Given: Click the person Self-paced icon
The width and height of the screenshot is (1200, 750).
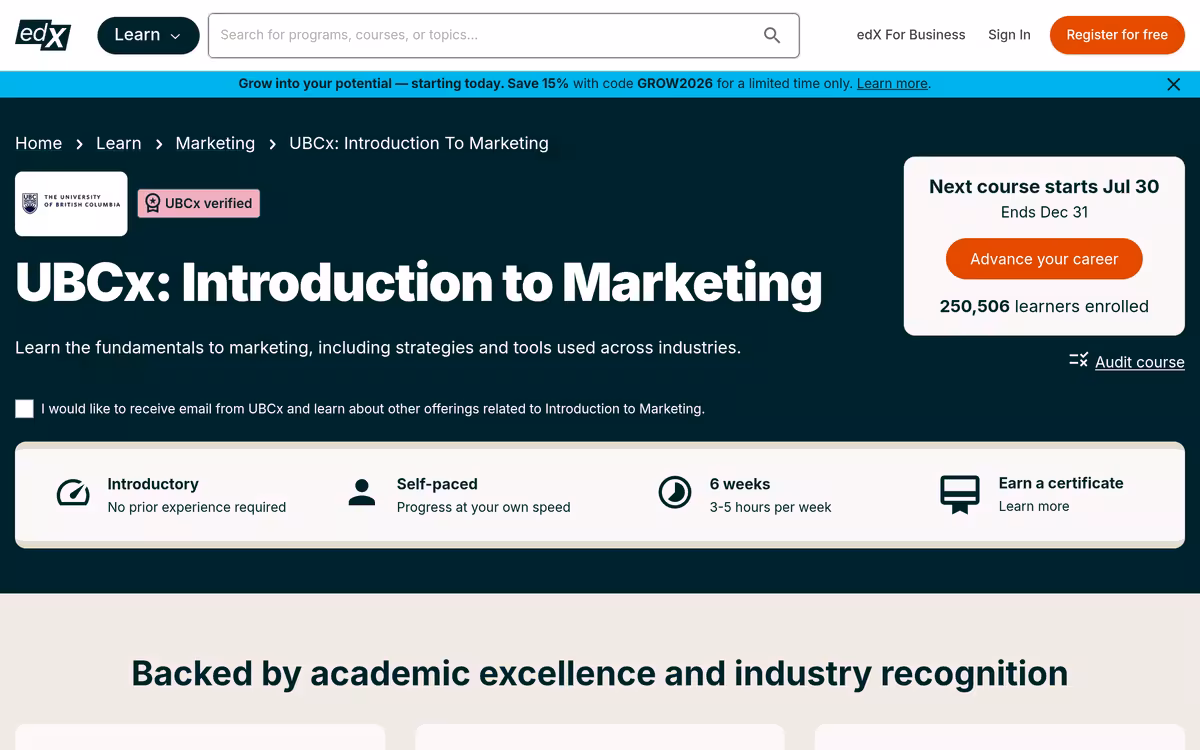Looking at the screenshot, I should [x=362, y=492].
